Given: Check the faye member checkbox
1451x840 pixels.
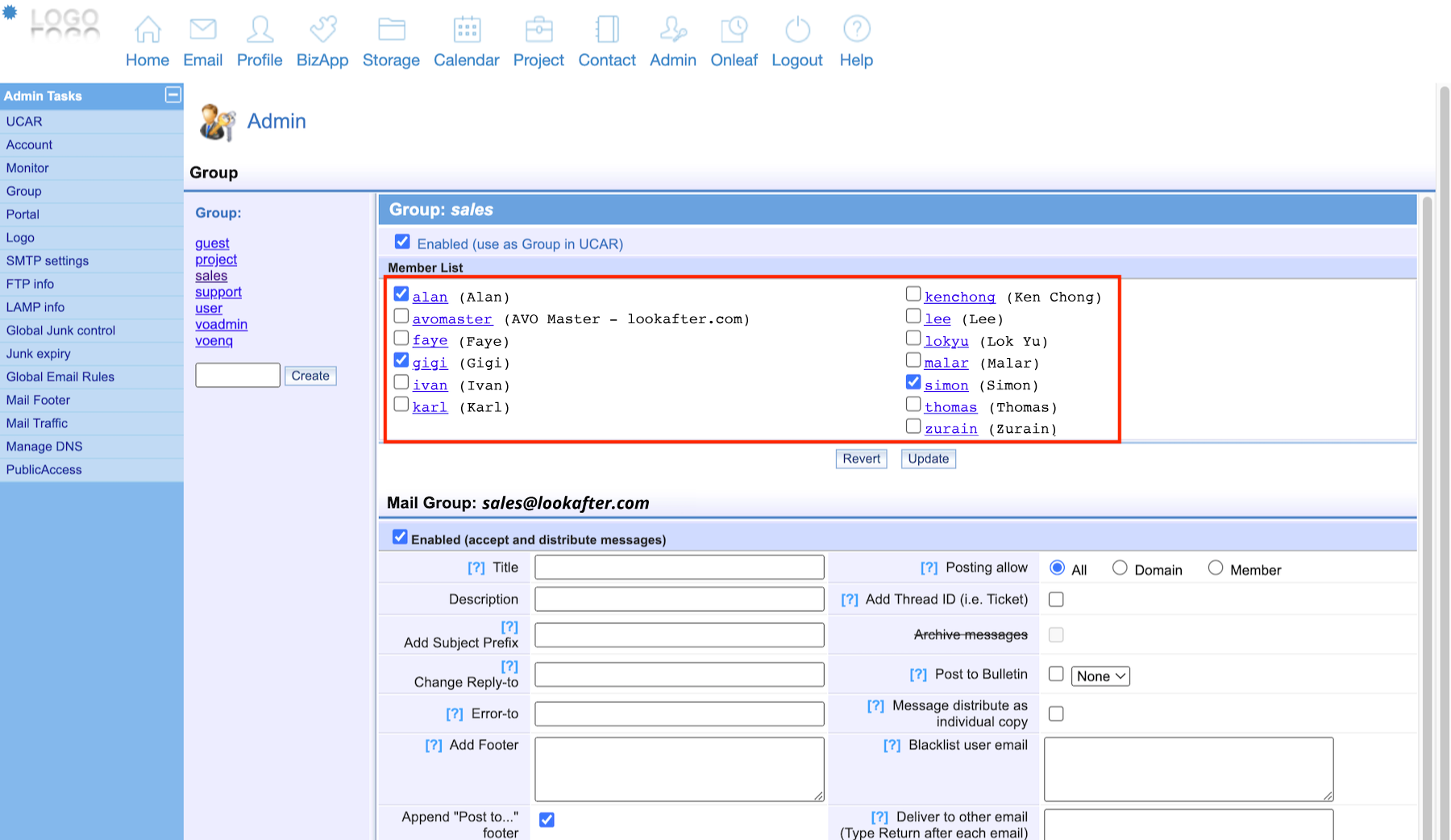Looking at the screenshot, I should 401,339.
